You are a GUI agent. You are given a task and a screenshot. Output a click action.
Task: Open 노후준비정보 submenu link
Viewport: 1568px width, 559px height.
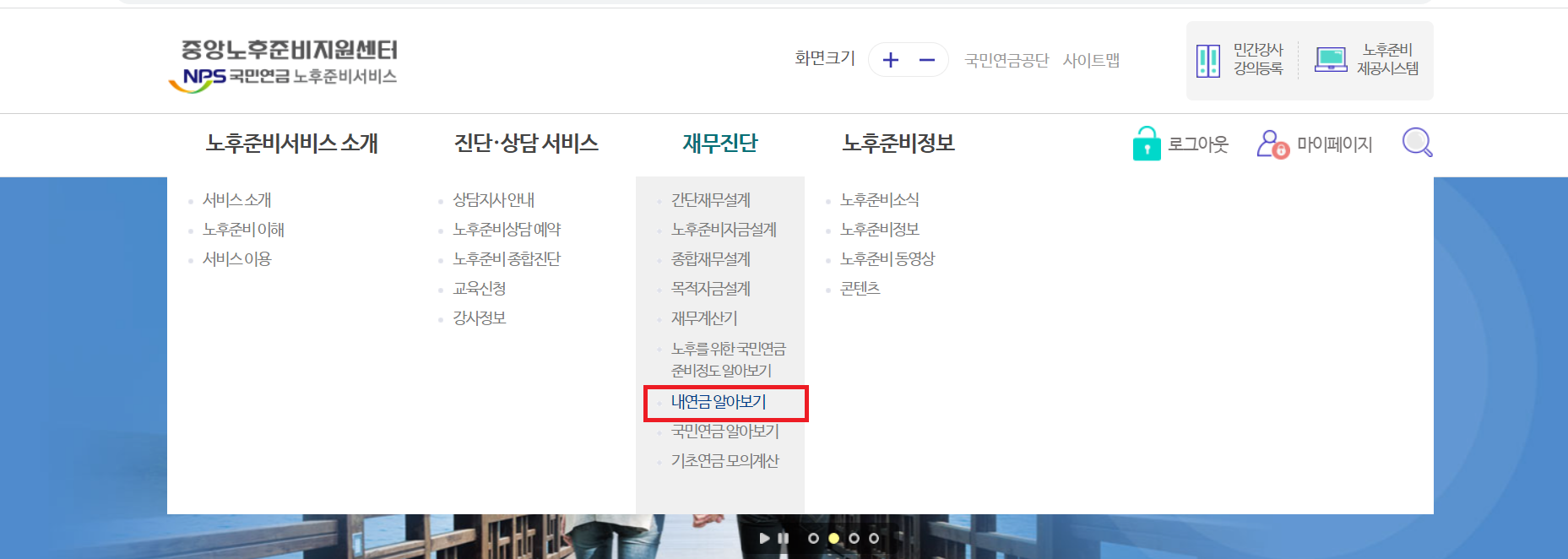(880, 230)
